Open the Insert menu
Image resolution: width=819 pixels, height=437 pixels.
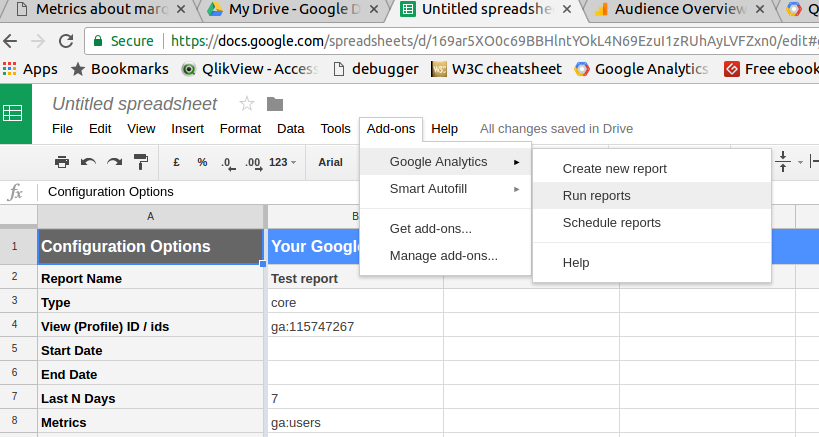point(188,128)
